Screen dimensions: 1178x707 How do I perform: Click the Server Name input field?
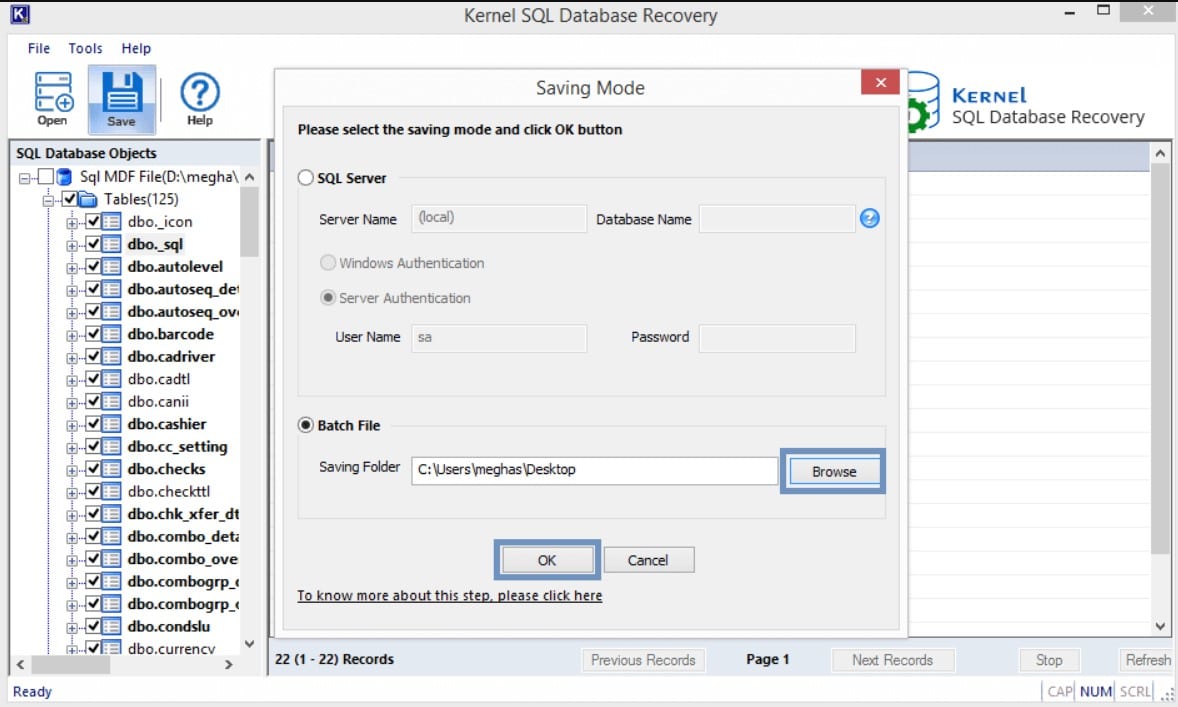tap(499, 219)
